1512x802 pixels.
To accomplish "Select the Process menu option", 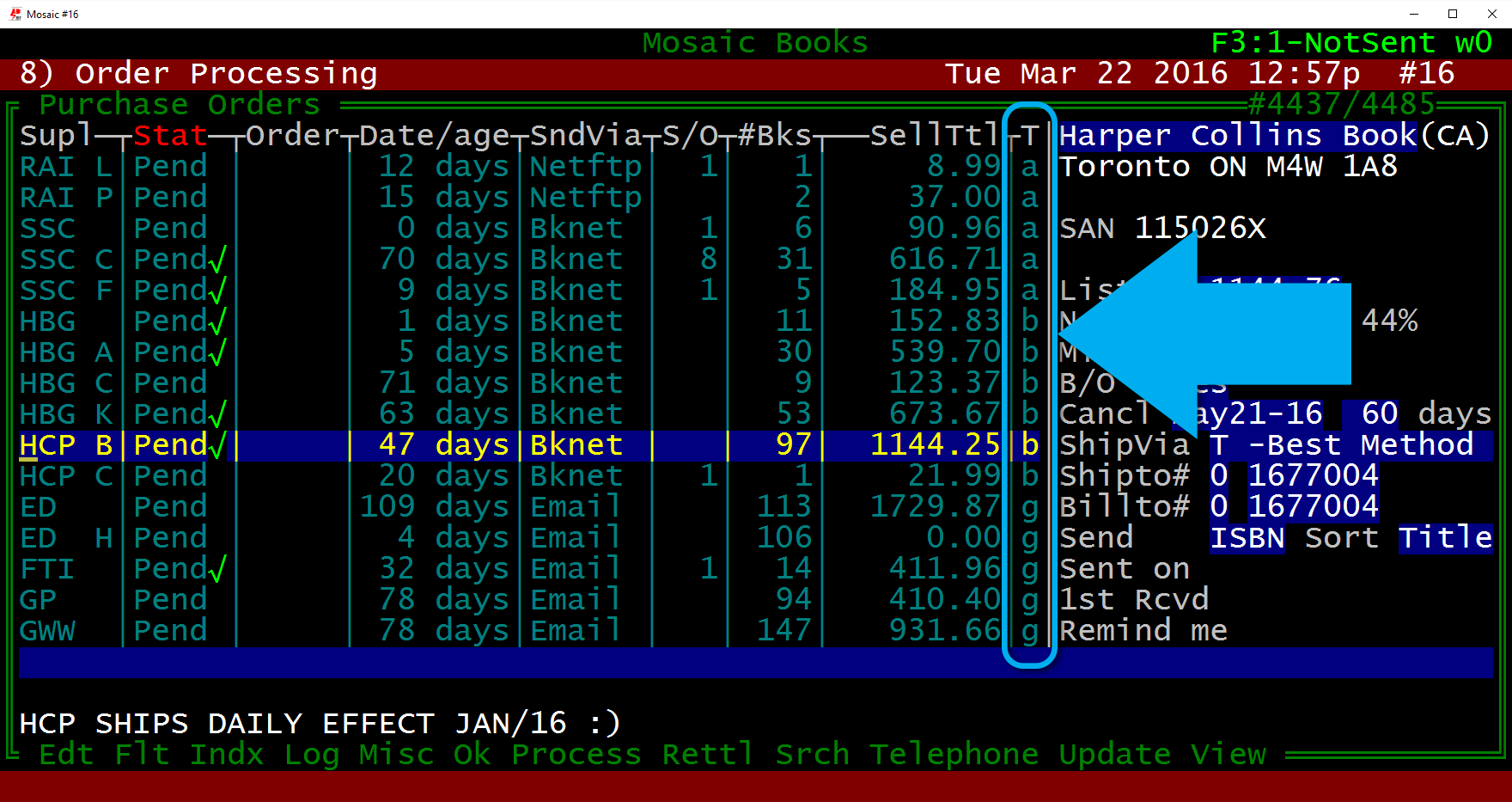I will click(576, 755).
